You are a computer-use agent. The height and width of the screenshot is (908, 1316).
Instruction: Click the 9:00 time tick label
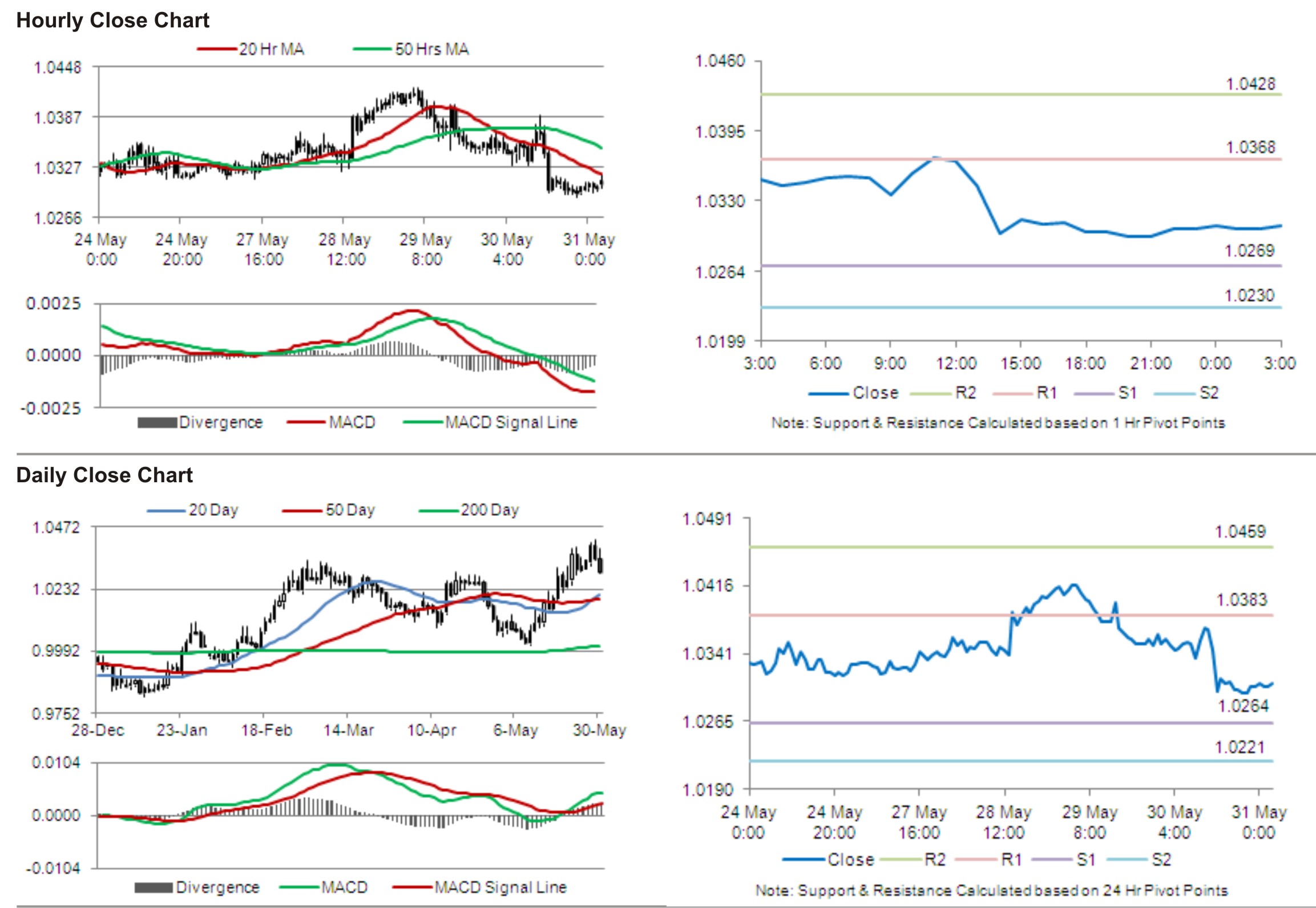tap(890, 363)
